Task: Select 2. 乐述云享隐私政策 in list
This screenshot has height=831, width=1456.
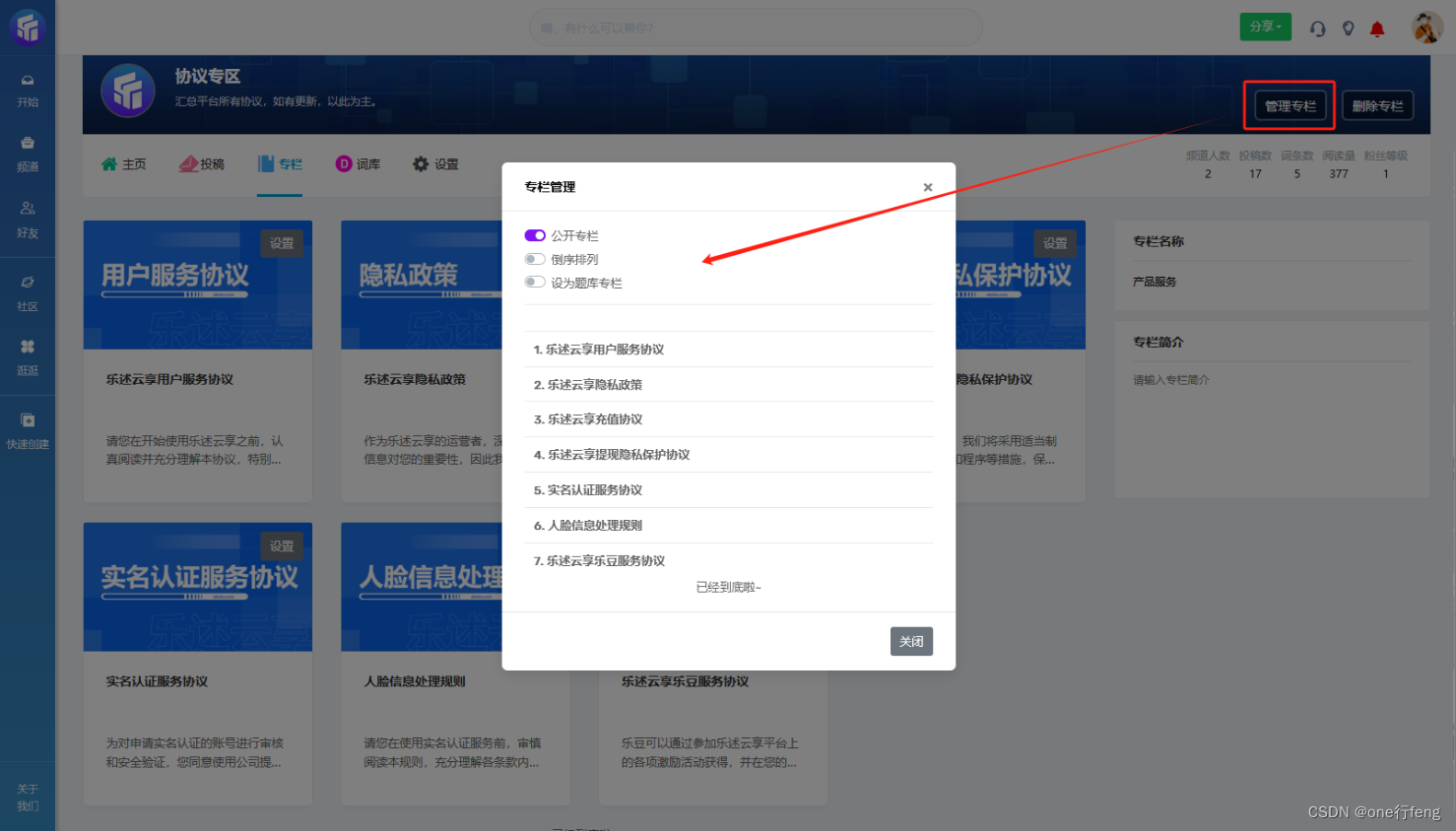Action: pos(728,385)
